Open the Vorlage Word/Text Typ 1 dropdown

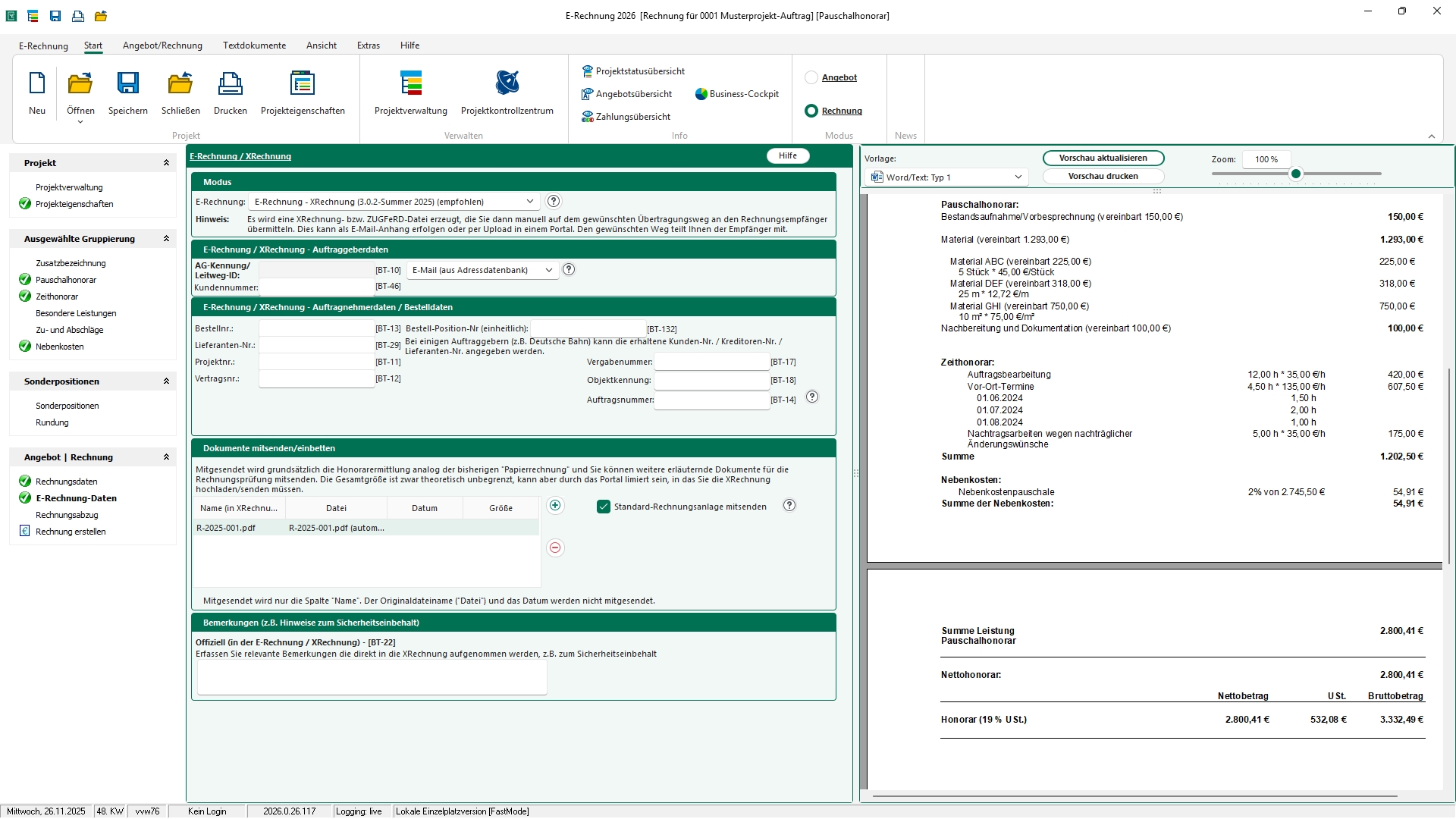tap(1018, 177)
